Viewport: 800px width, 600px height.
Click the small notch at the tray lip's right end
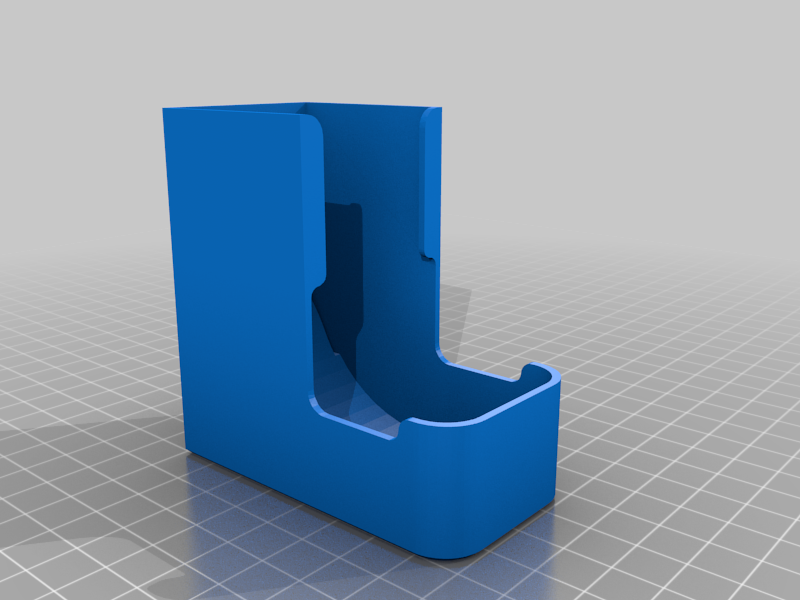pos(526,371)
